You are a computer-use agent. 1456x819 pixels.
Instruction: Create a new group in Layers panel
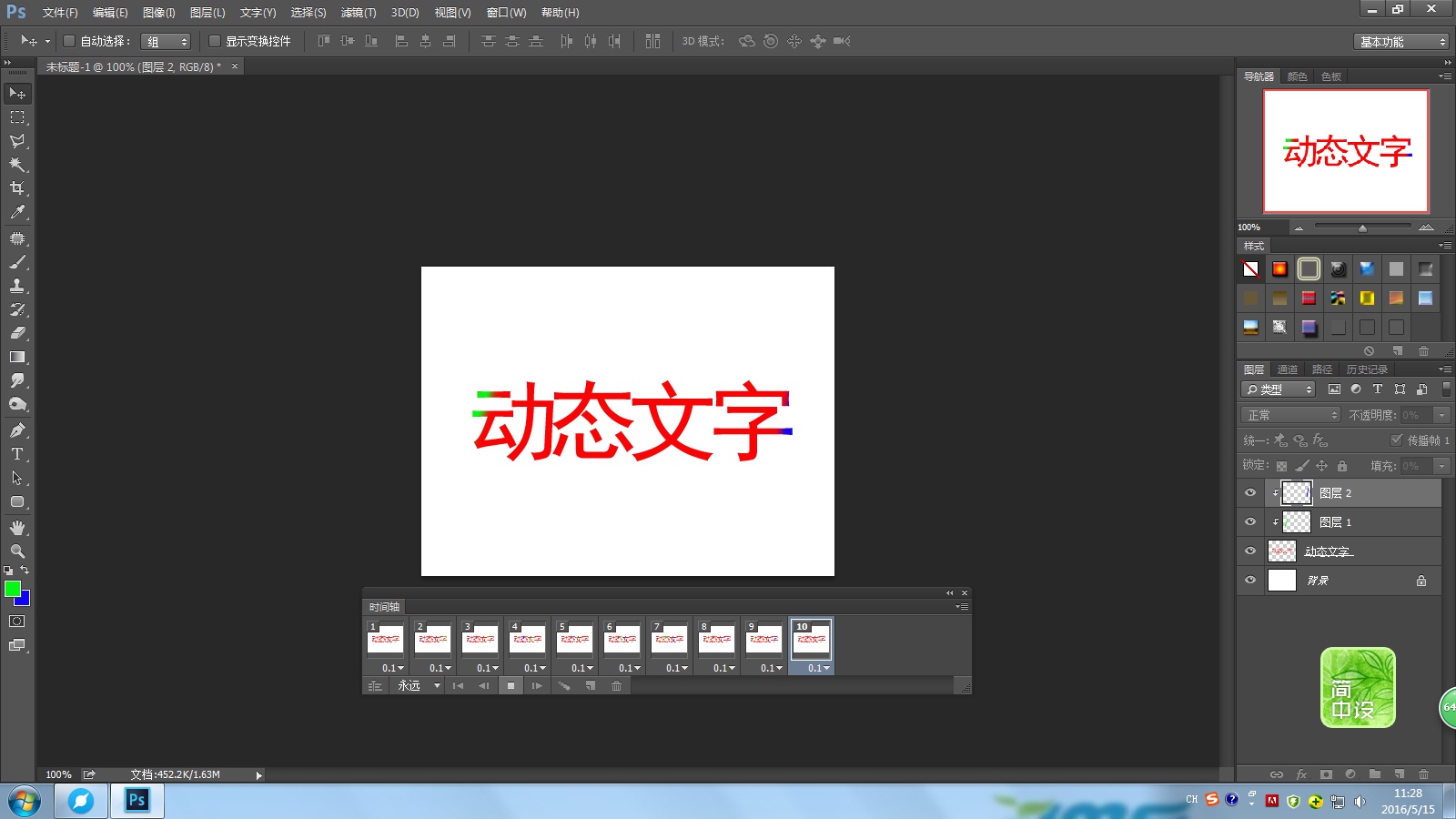(x=1375, y=774)
